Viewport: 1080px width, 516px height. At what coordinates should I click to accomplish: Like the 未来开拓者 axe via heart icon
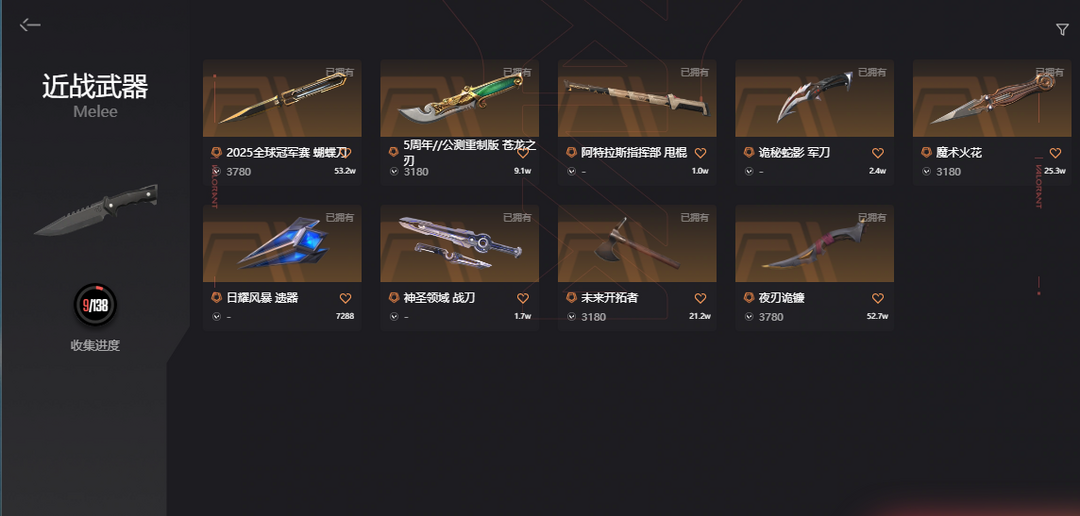click(700, 298)
